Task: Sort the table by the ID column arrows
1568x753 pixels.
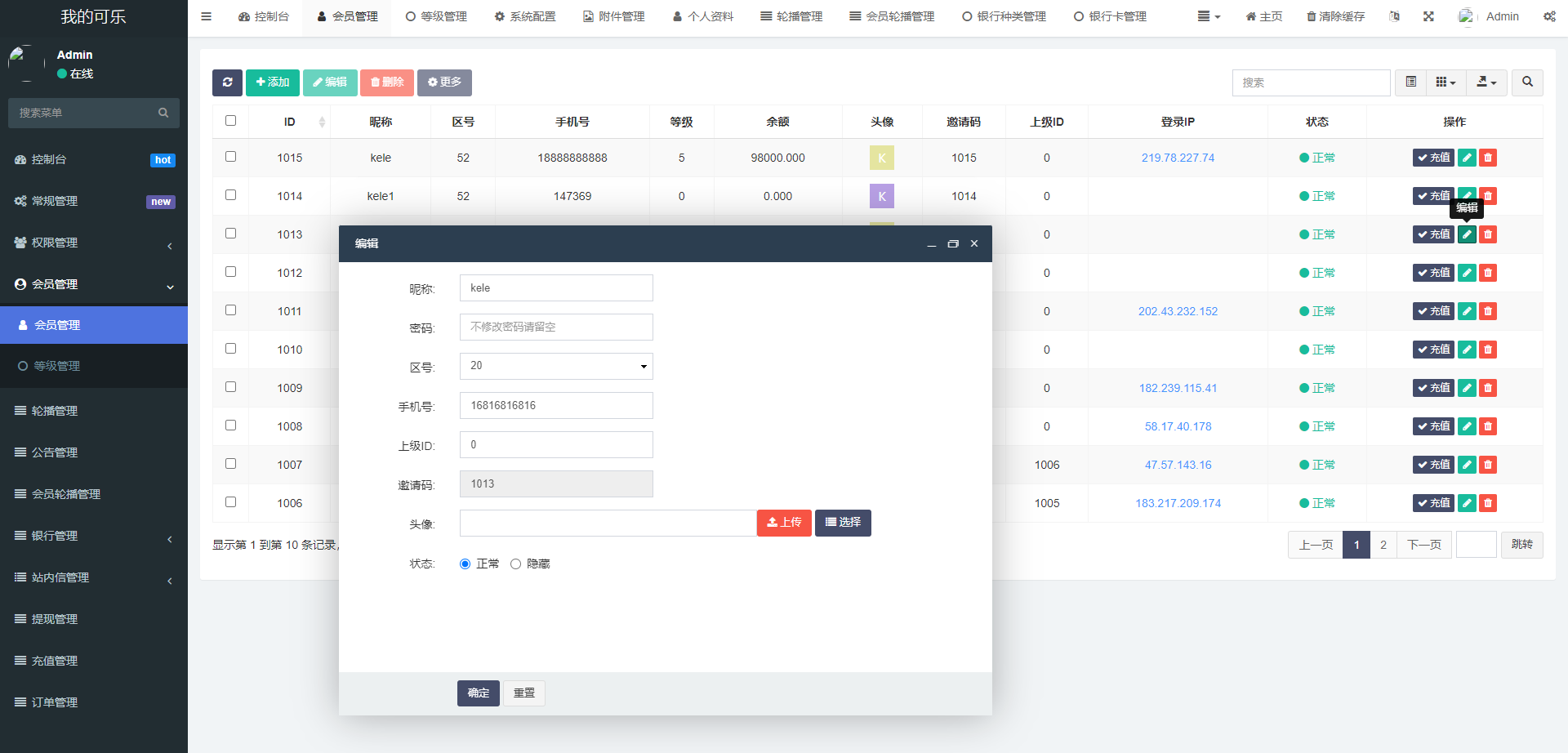Action: point(322,122)
